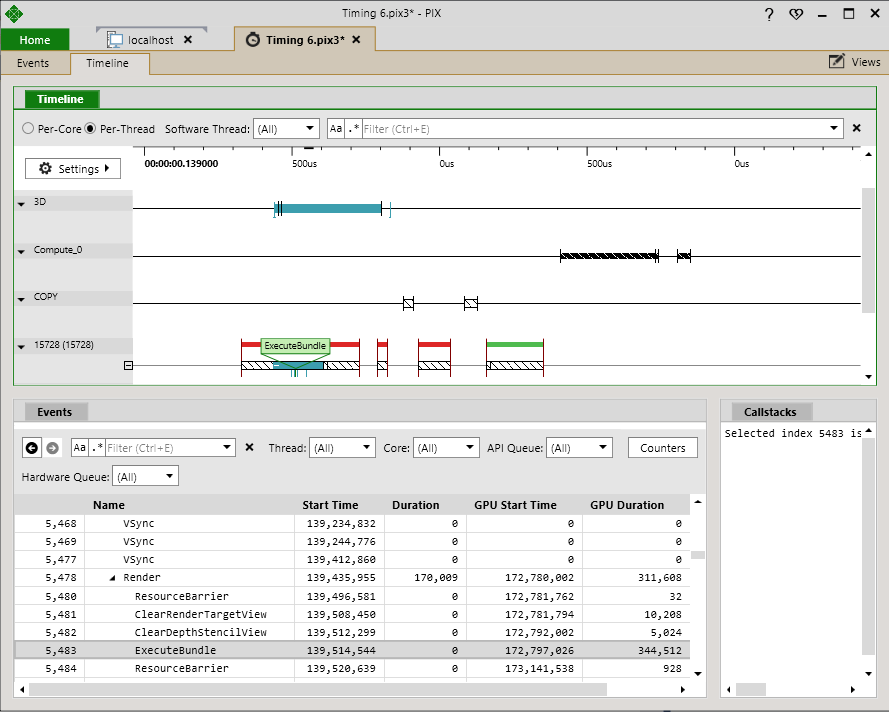
Task: Clear the timeline filter with X
Action: (856, 129)
